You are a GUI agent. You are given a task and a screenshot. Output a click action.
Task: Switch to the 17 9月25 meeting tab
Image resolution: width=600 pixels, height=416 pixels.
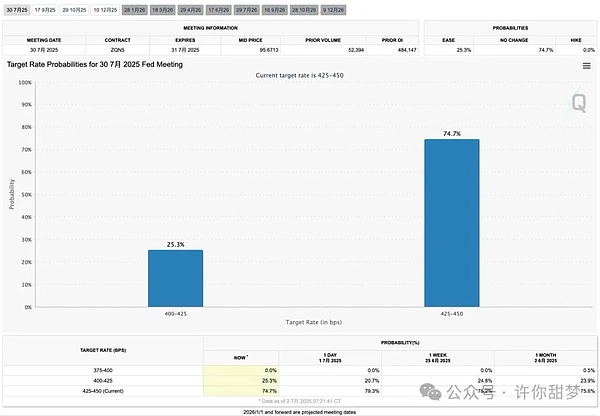click(x=45, y=9)
